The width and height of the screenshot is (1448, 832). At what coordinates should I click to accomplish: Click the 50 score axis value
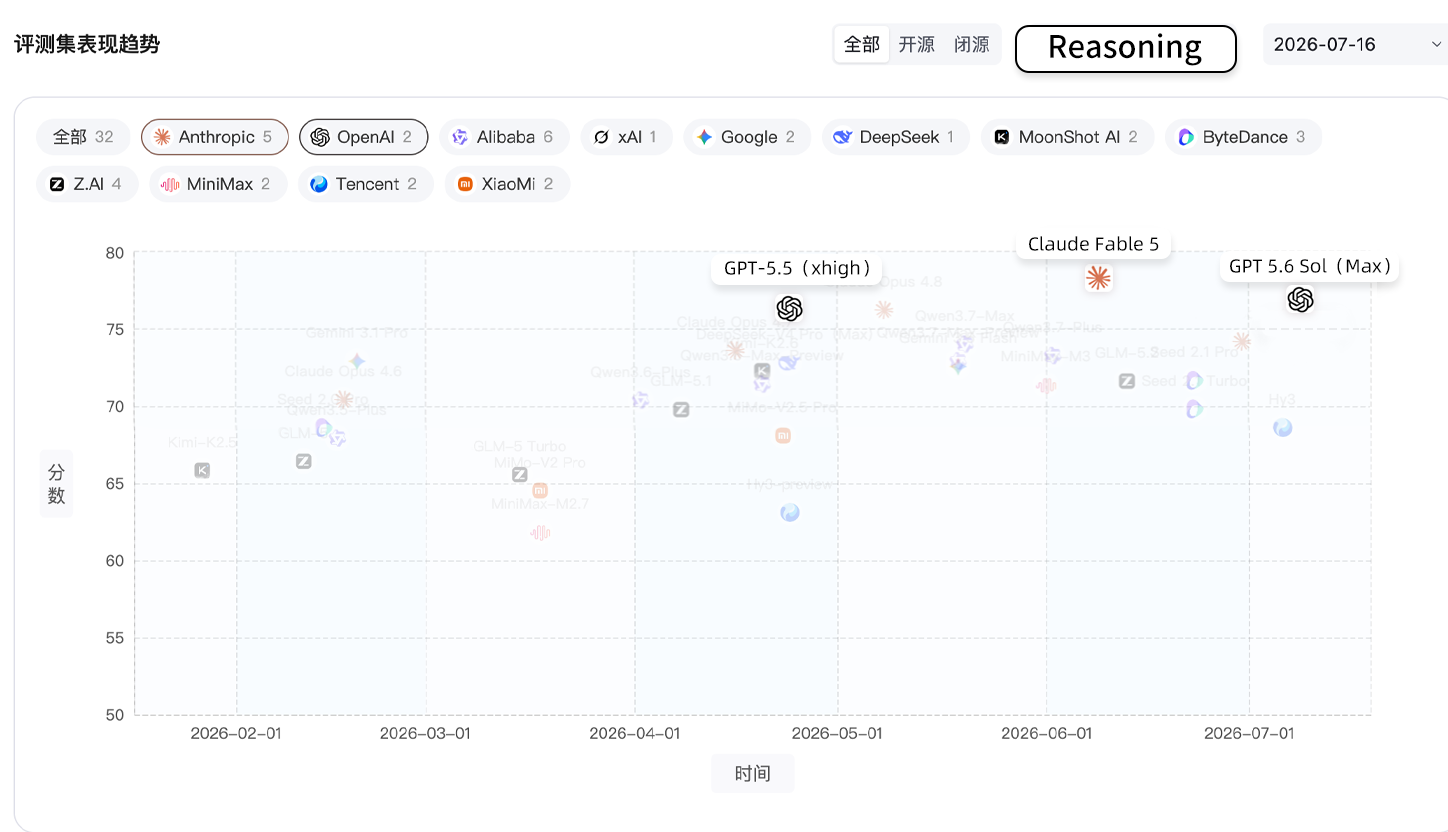[115, 714]
